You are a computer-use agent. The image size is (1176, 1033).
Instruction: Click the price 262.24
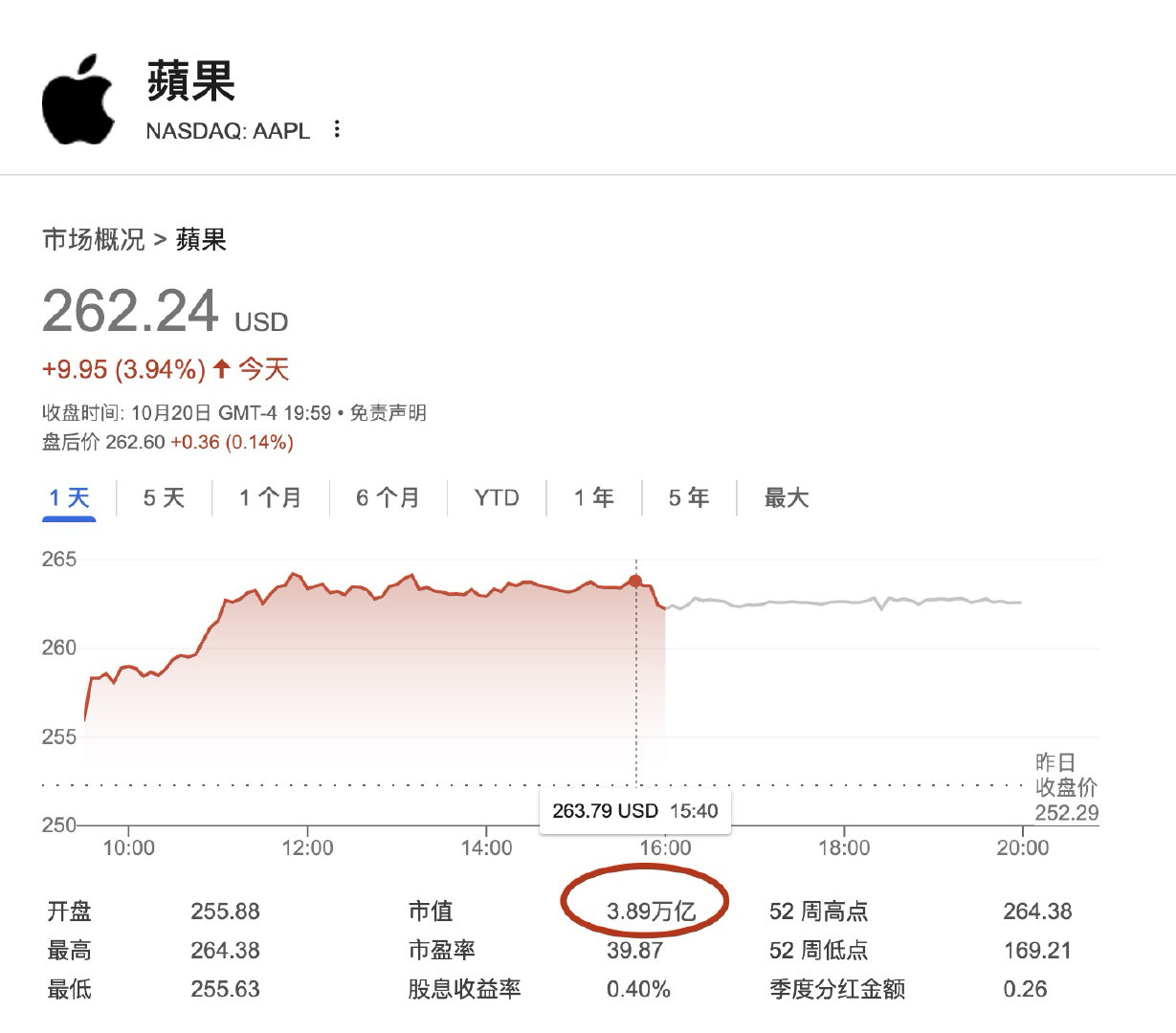click(131, 311)
